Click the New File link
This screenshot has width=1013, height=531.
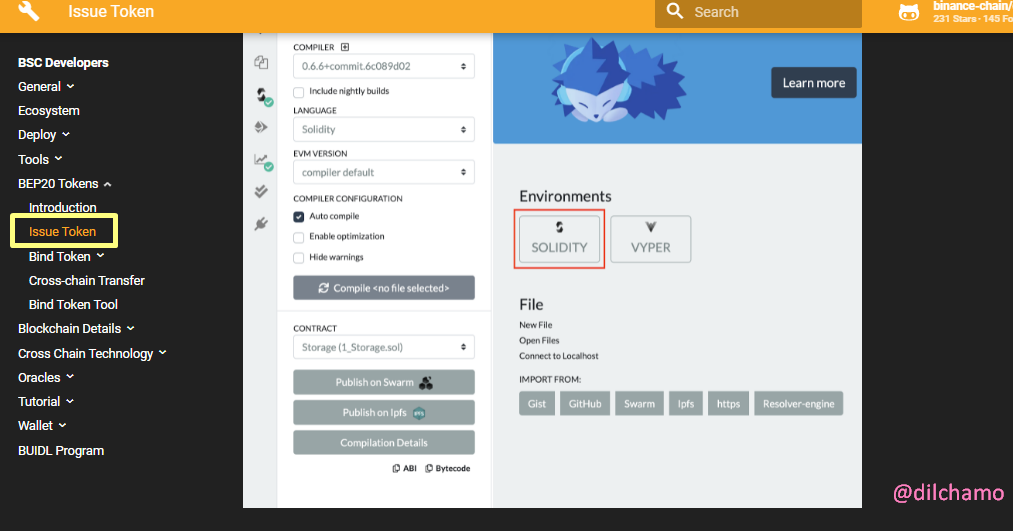(x=536, y=325)
